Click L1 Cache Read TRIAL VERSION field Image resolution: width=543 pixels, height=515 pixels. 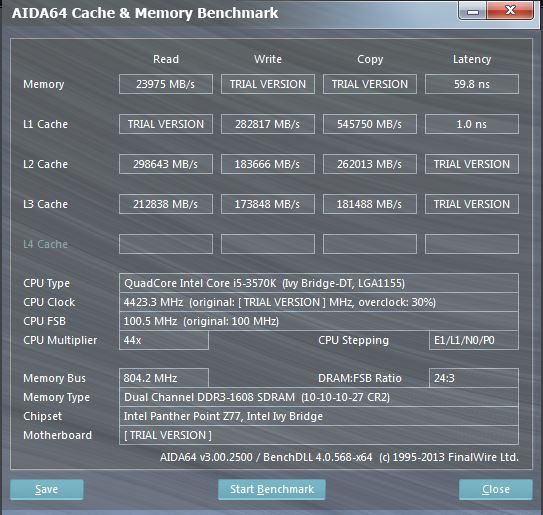(166, 124)
